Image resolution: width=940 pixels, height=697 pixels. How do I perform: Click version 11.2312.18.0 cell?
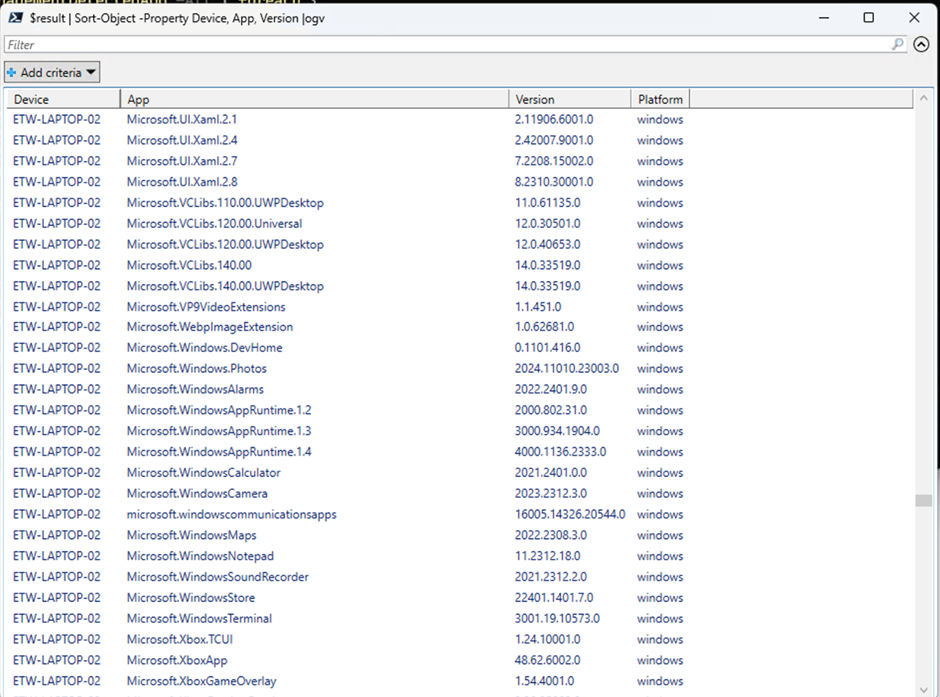coord(547,556)
